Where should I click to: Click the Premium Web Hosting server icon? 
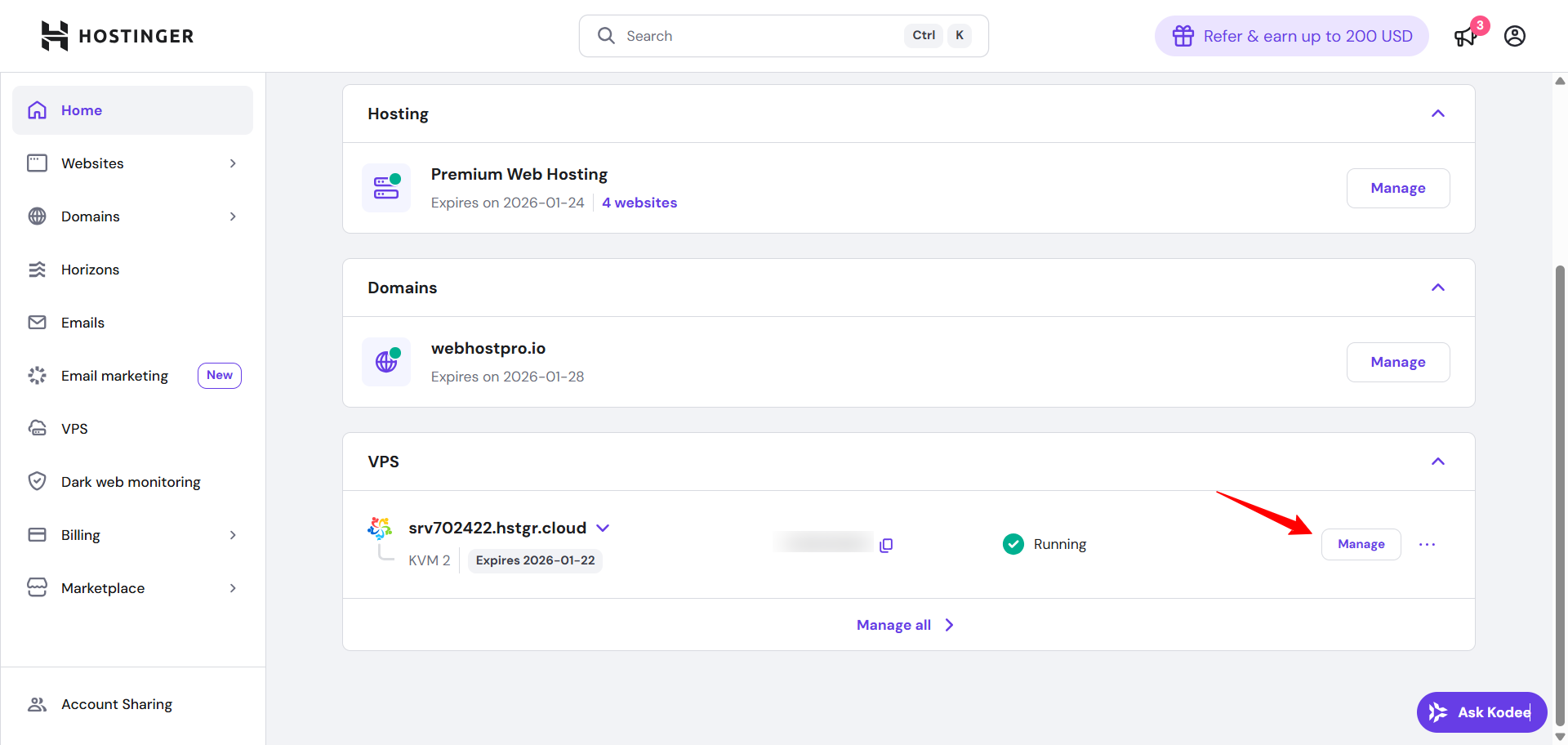pyautogui.click(x=385, y=187)
